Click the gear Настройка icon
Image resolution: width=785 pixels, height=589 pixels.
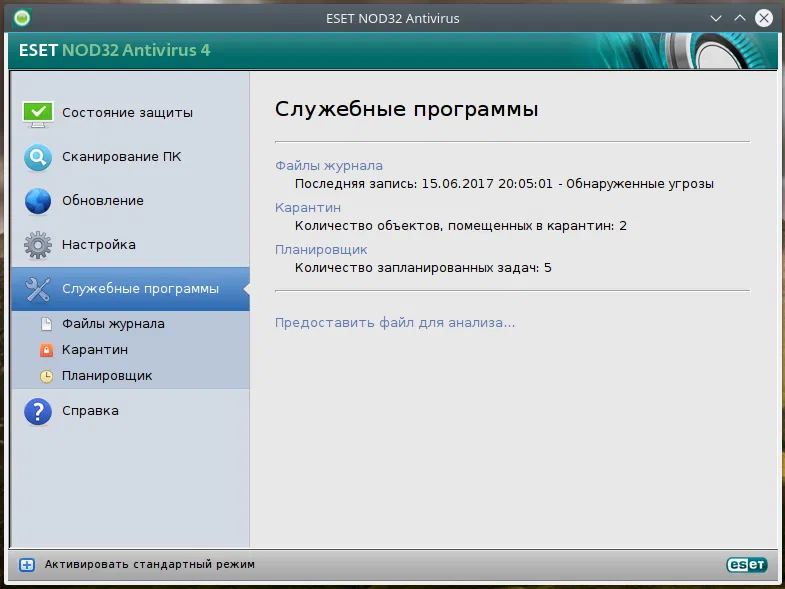click(x=38, y=245)
